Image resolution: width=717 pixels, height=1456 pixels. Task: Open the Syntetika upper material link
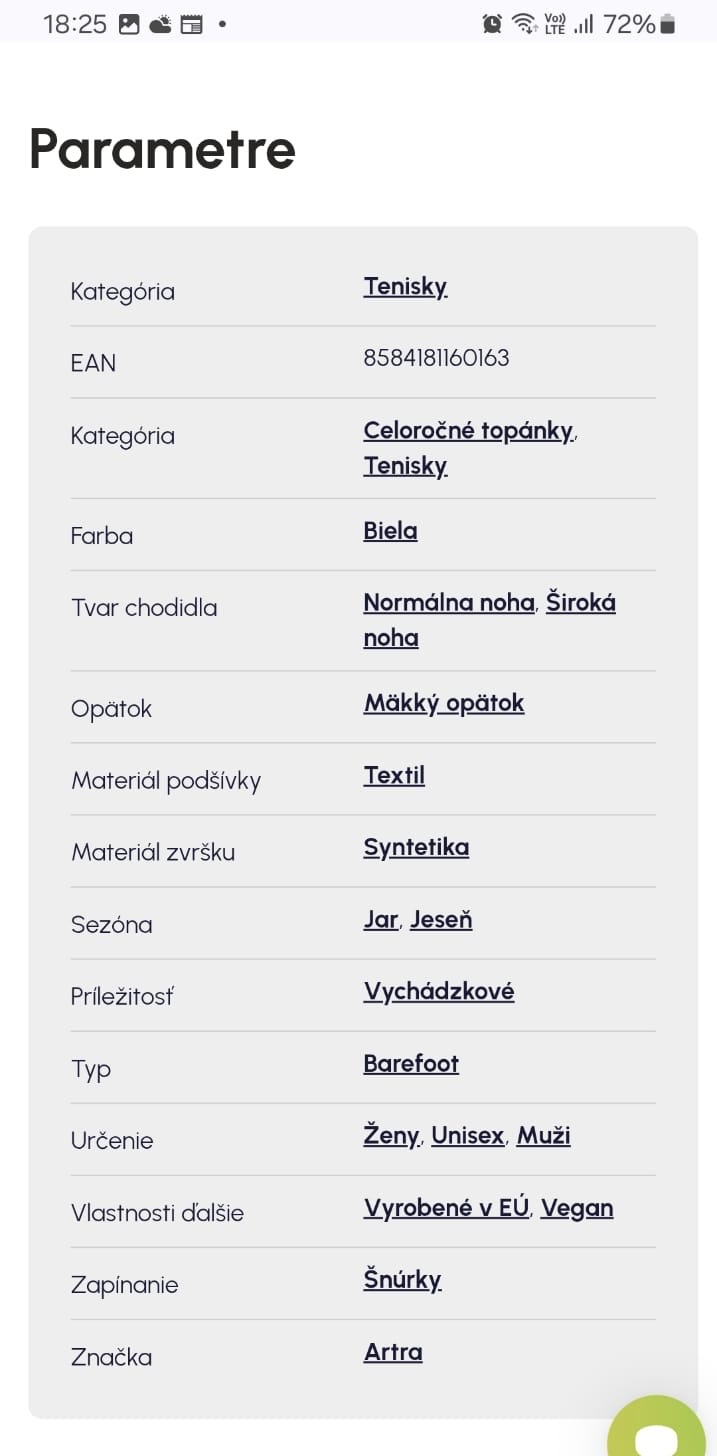[x=416, y=847]
